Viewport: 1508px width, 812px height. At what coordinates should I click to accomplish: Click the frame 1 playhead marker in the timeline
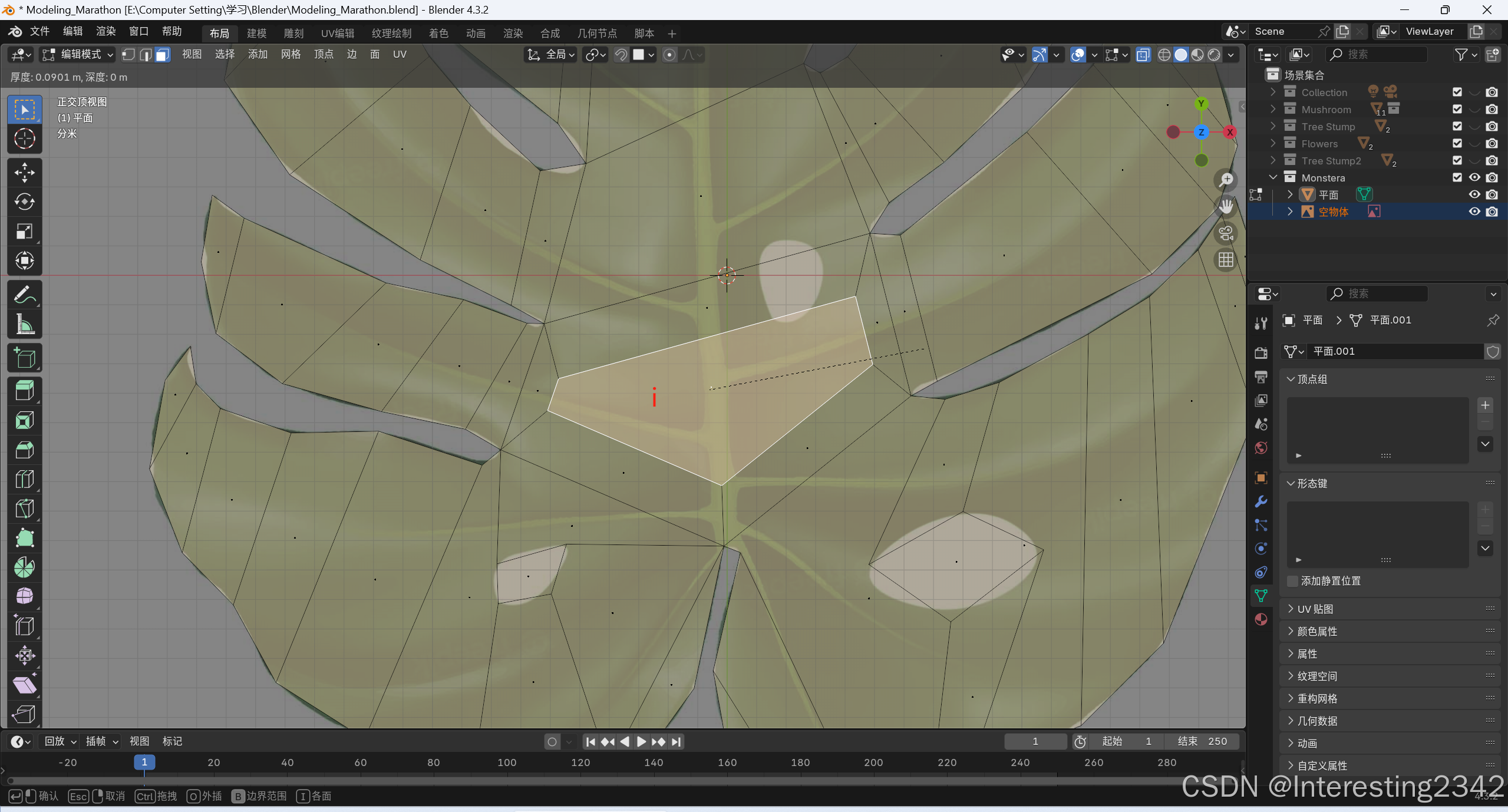144,763
